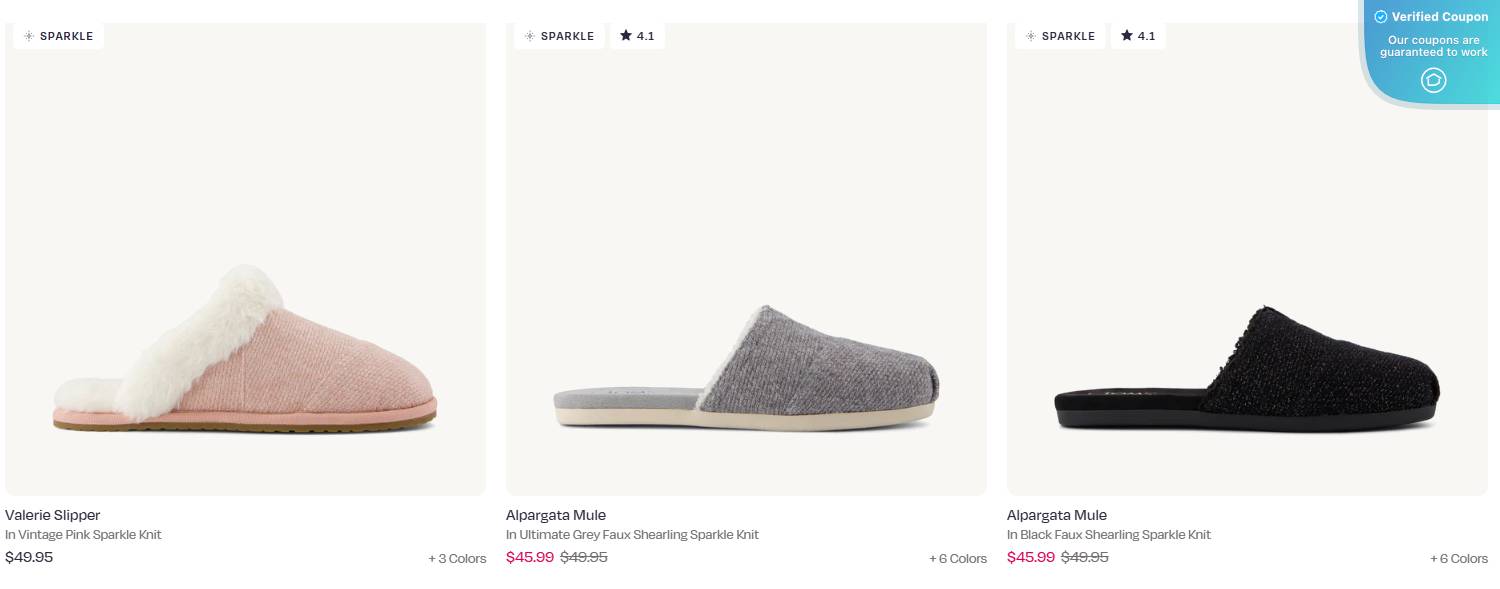Image resolution: width=1500 pixels, height=589 pixels.
Task: Expand the 6 color options for the black mule
Action: (x=1459, y=559)
